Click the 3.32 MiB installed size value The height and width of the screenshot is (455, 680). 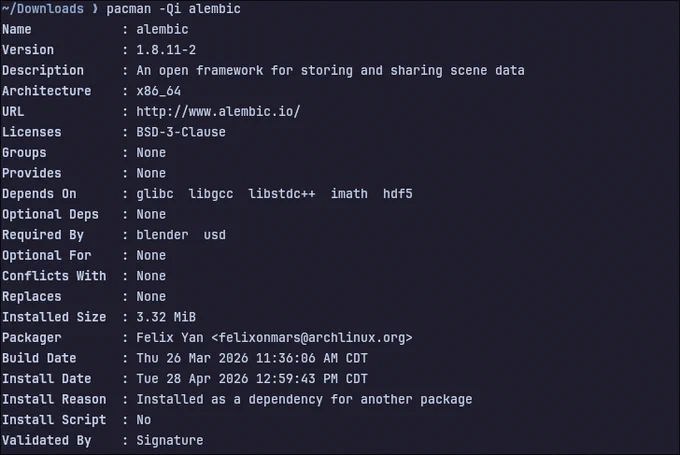tap(166, 317)
